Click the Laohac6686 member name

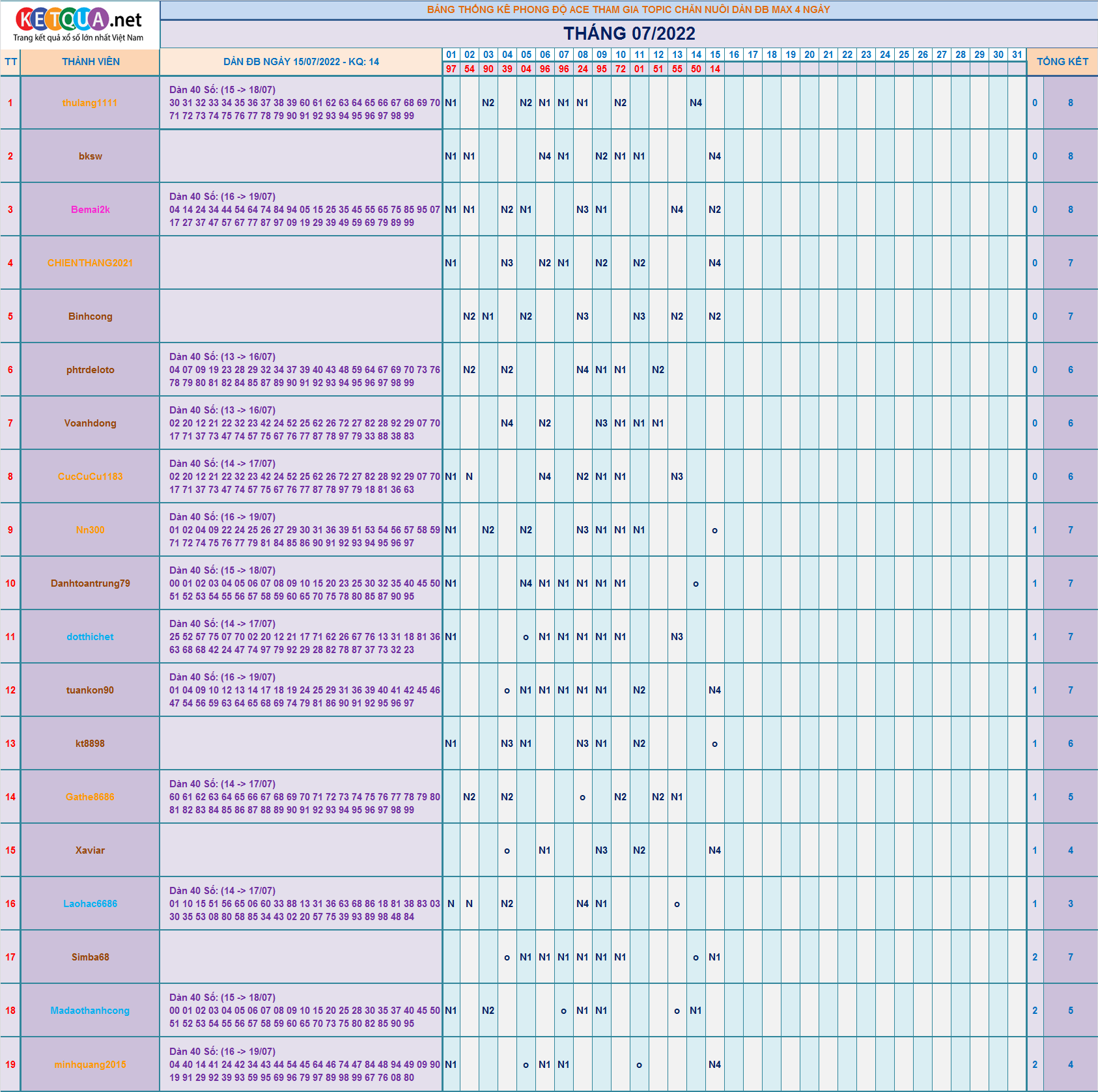click(x=90, y=904)
